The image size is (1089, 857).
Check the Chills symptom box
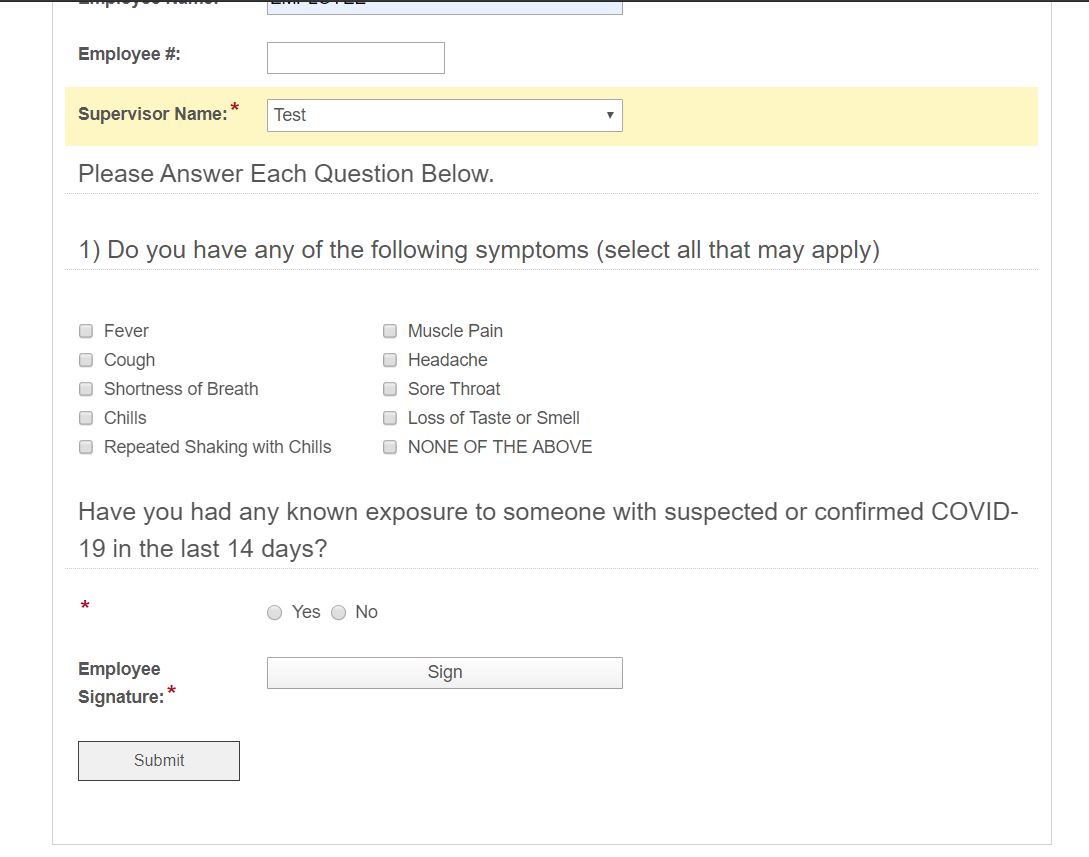(x=86, y=418)
